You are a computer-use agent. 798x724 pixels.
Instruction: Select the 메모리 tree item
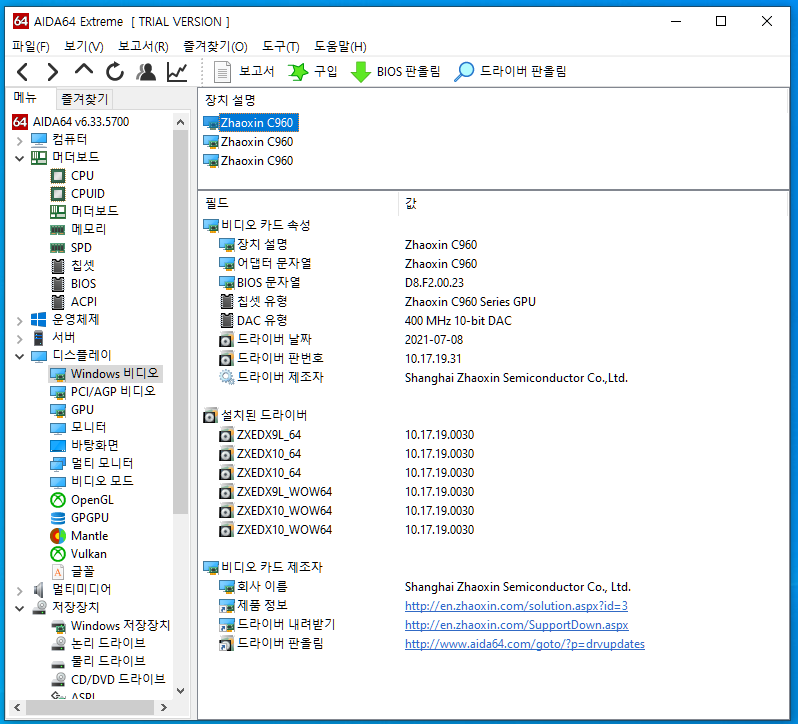78,229
